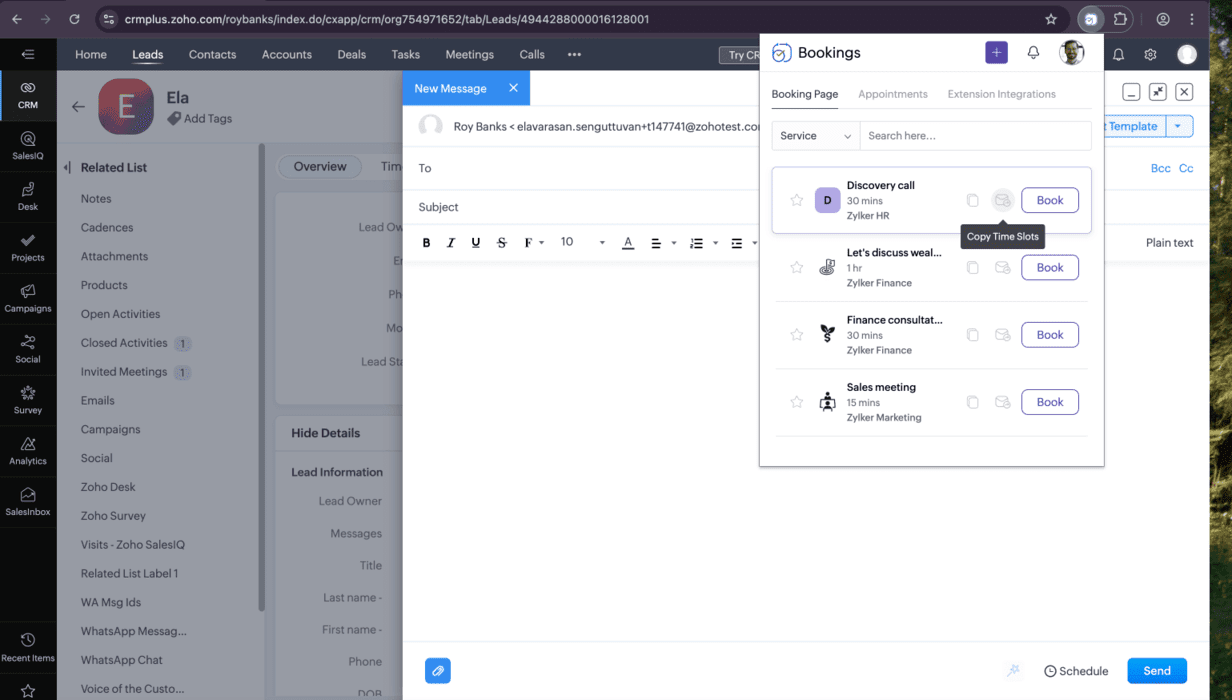The width and height of the screenshot is (1232, 700).
Task: Open the indent options dropdown
Action: 742,243
